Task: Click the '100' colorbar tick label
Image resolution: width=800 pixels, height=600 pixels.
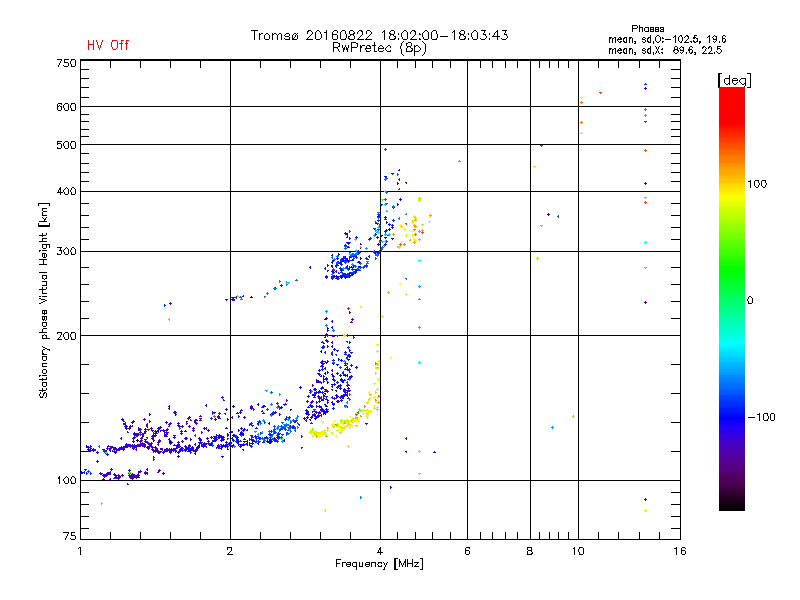Action: [757, 184]
